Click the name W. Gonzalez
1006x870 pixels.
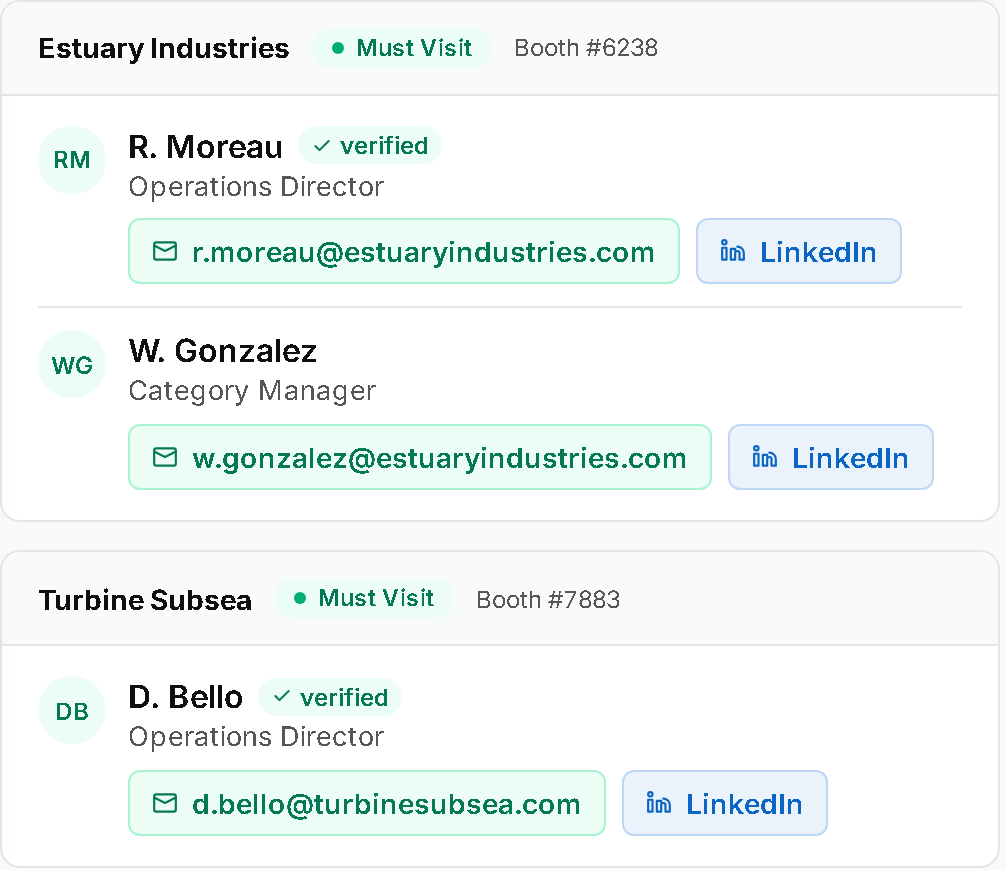(x=223, y=351)
